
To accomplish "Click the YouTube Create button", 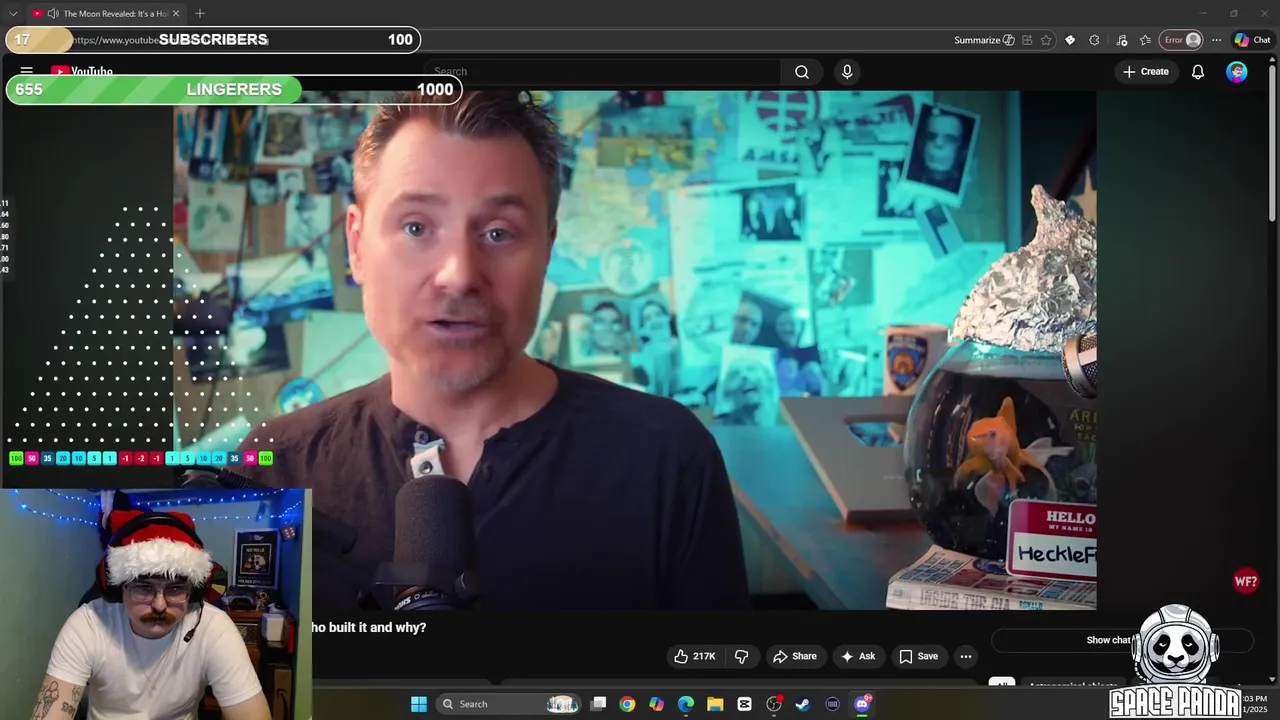I will coord(1145,72).
